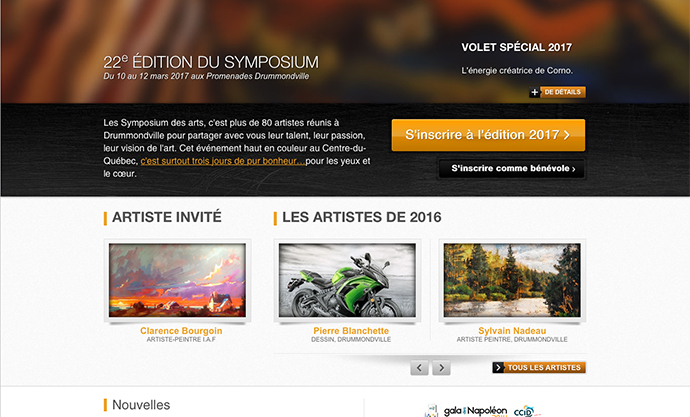Visit Pierre Blanchette artist name link
The image size is (690, 417).
pos(351,331)
